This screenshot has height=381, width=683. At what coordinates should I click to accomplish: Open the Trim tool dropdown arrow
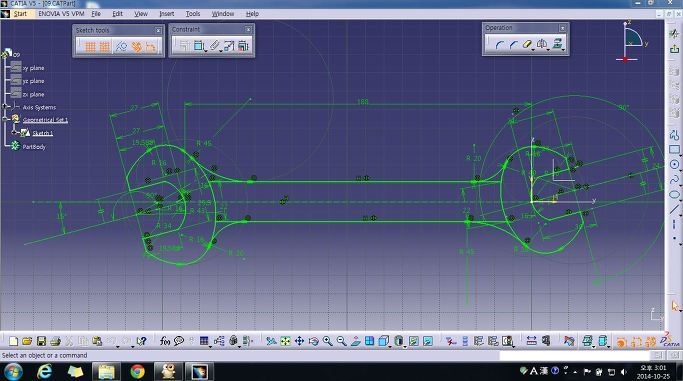point(534,50)
